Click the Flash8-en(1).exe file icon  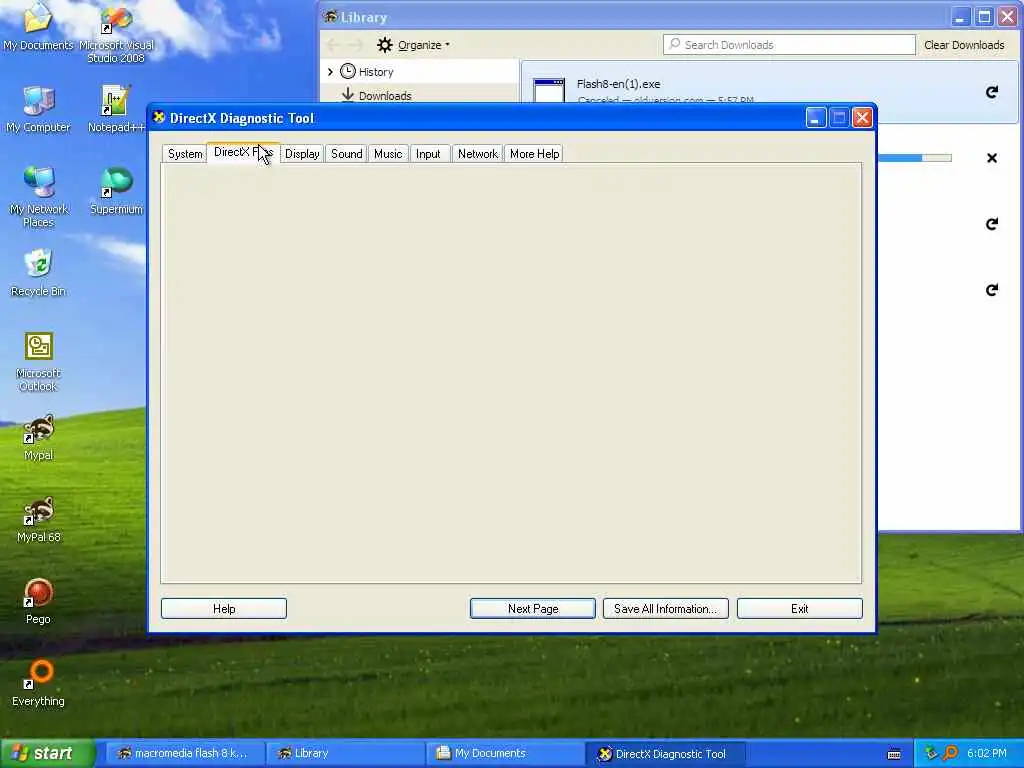coord(549,91)
